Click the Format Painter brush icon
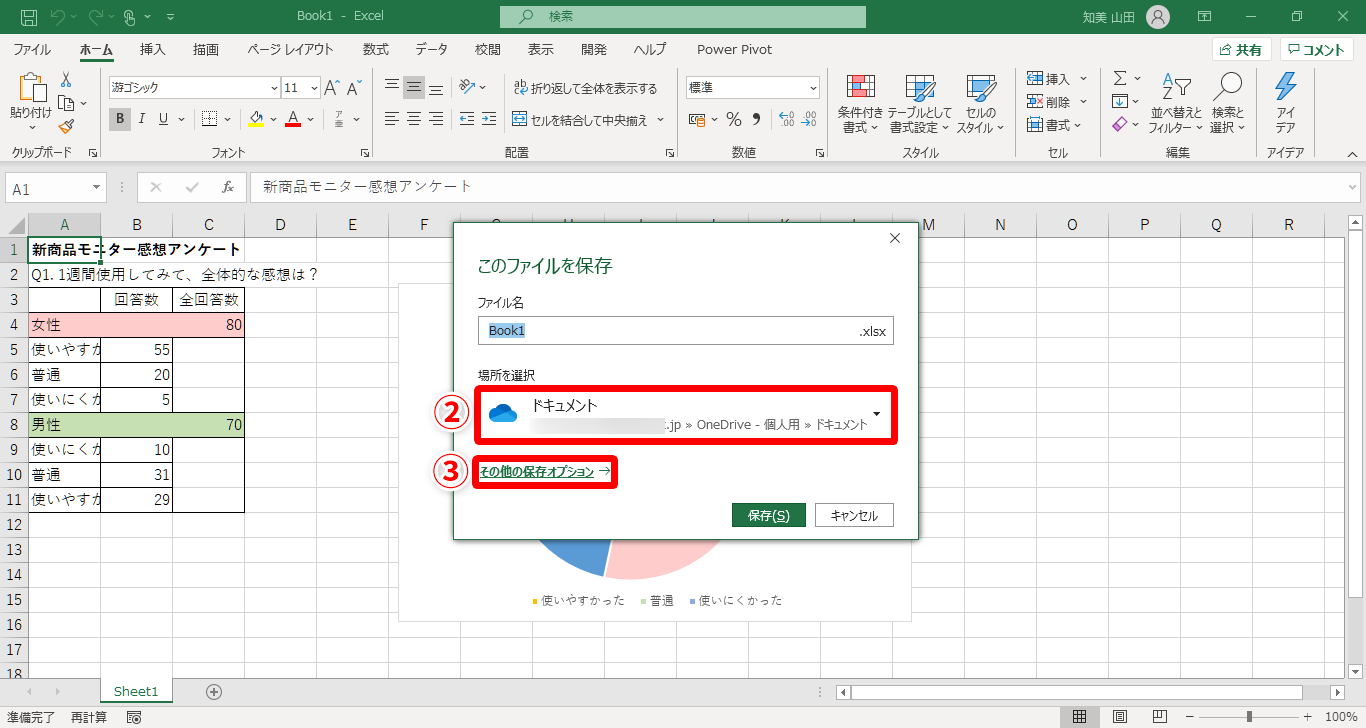Screen dimensions: 1366x728 66,126
